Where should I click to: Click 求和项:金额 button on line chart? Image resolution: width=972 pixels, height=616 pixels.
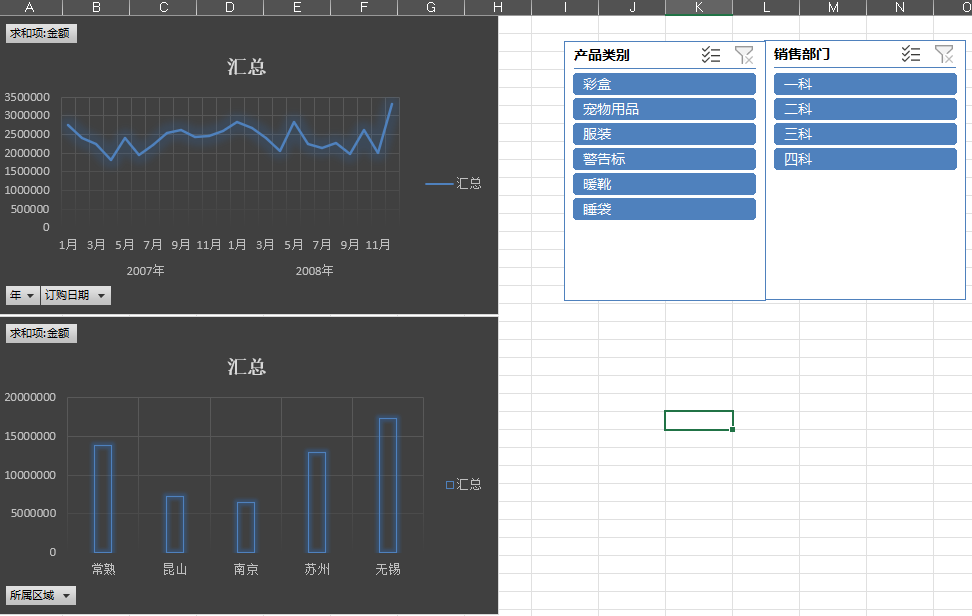[41, 33]
